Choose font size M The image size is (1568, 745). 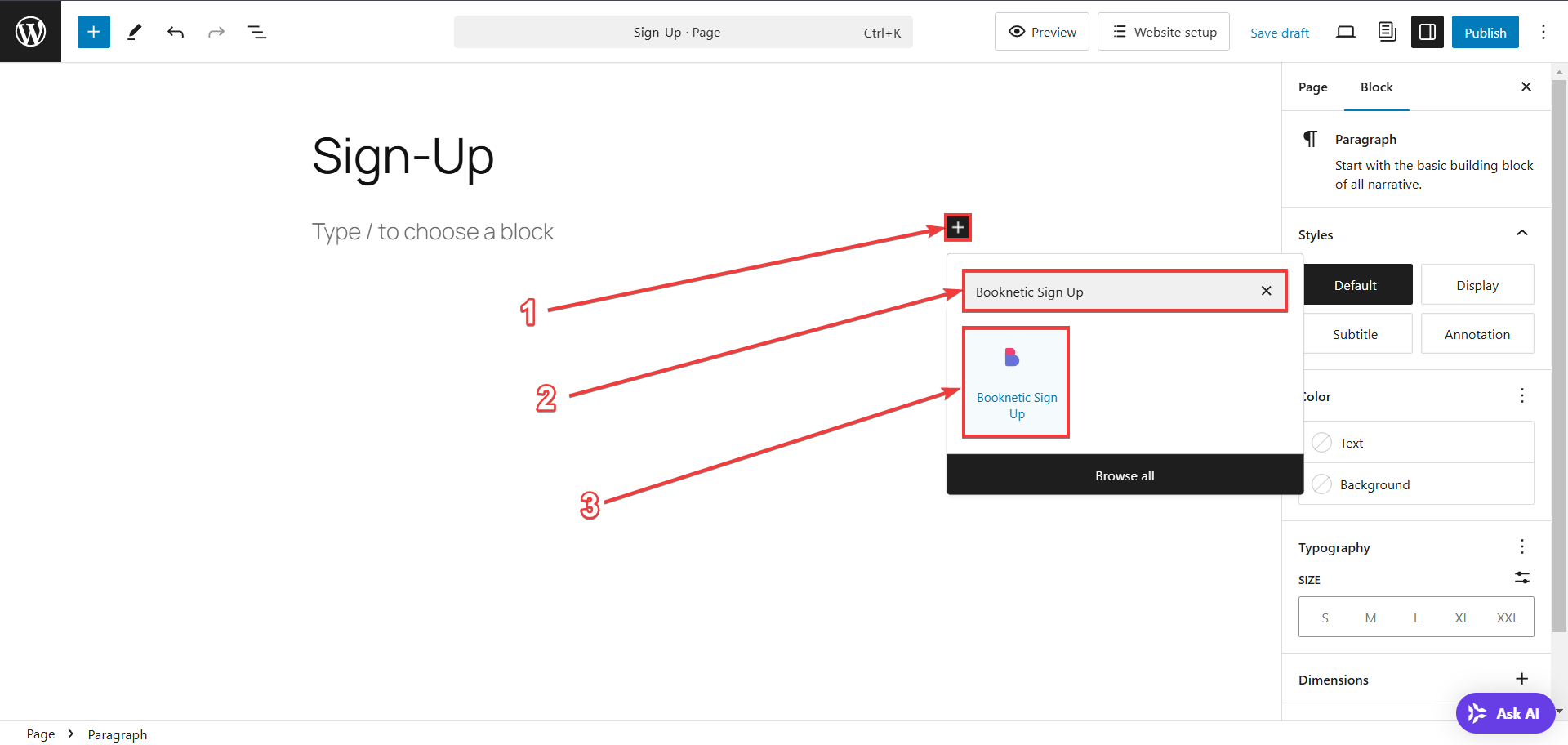[x=1370, y=618]
